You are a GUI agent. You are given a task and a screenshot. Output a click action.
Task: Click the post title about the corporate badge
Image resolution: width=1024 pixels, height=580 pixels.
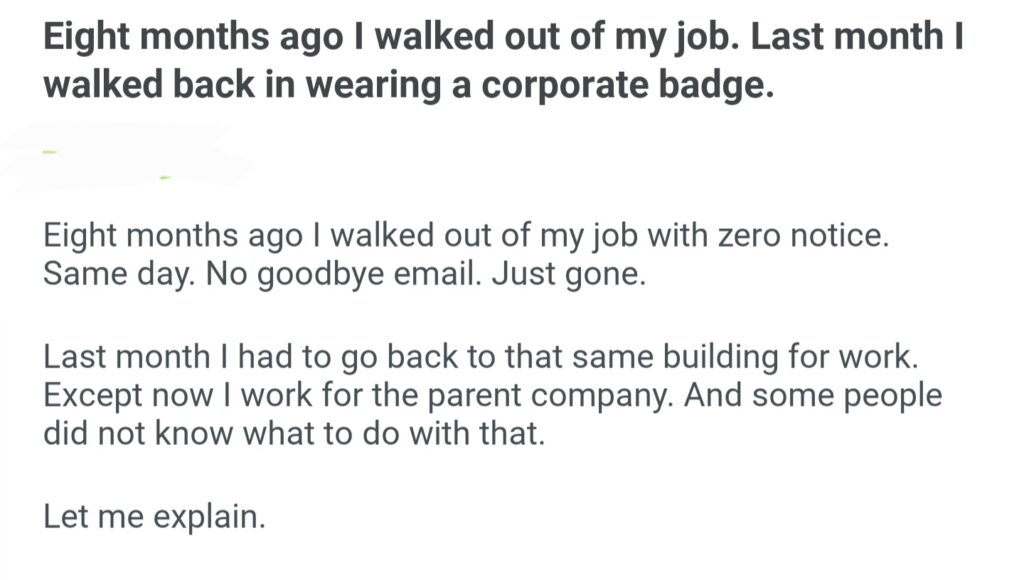pos(500,62)
